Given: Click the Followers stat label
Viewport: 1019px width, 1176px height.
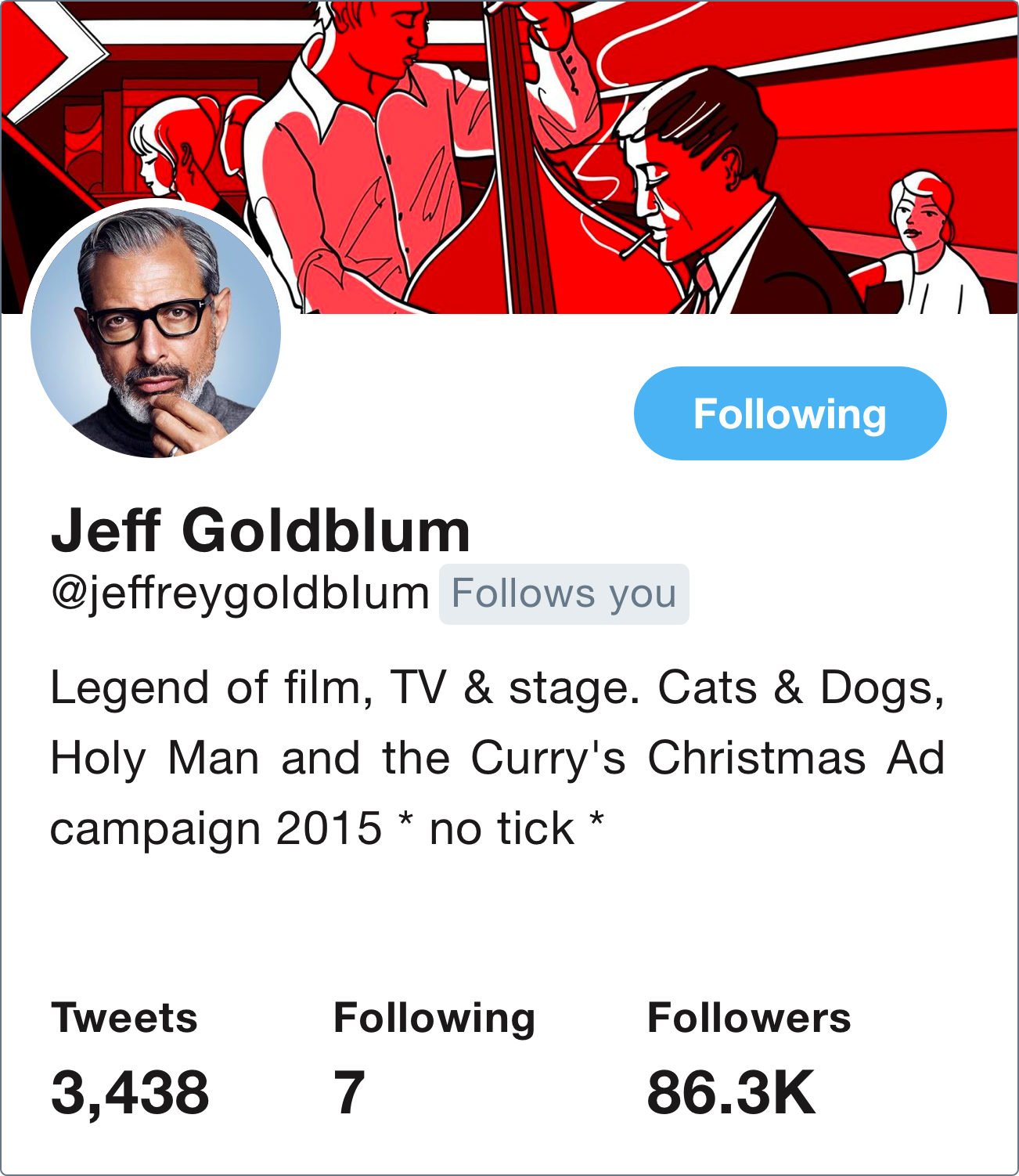Looking at the screenshot, I should coord(749,1018).
